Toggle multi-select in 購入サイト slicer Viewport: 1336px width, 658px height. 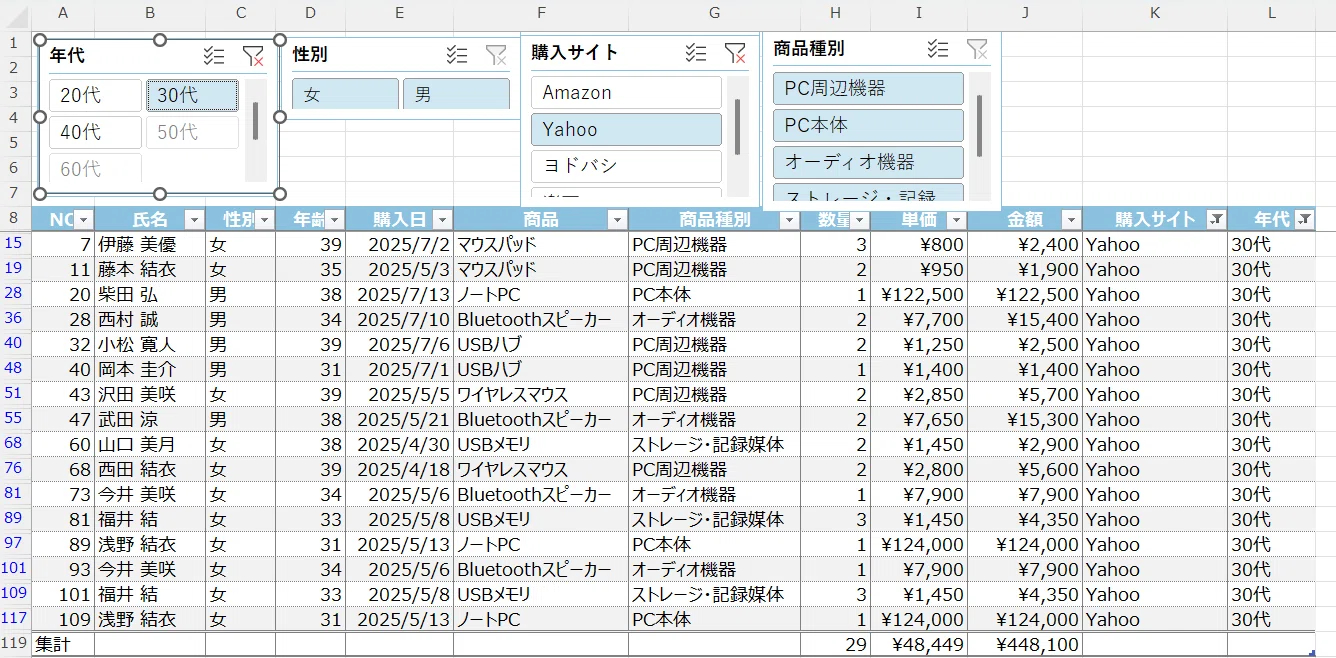(697, 53)
